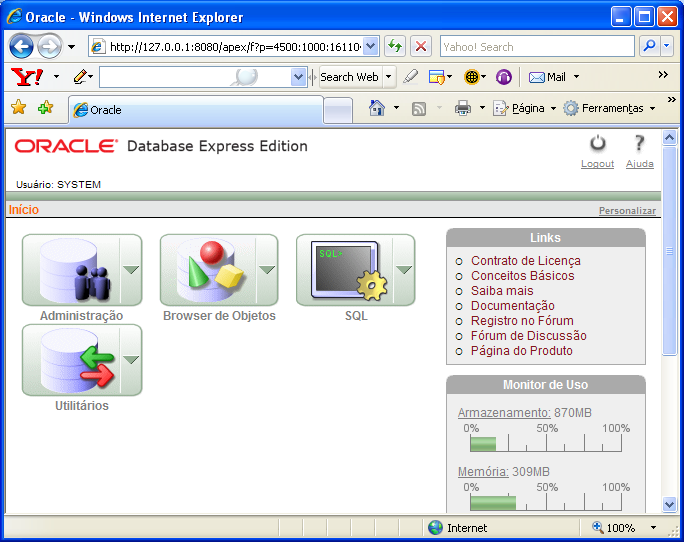Viewport: 684px width, 542px height.
Task: Open Documentação link
Action: [513, 305]
